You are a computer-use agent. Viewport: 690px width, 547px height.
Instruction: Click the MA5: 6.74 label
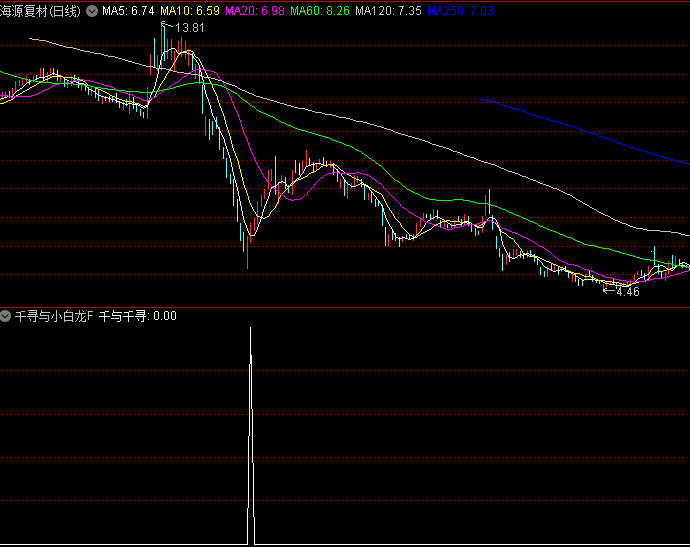pyautogui.click(x=128, y=11)
